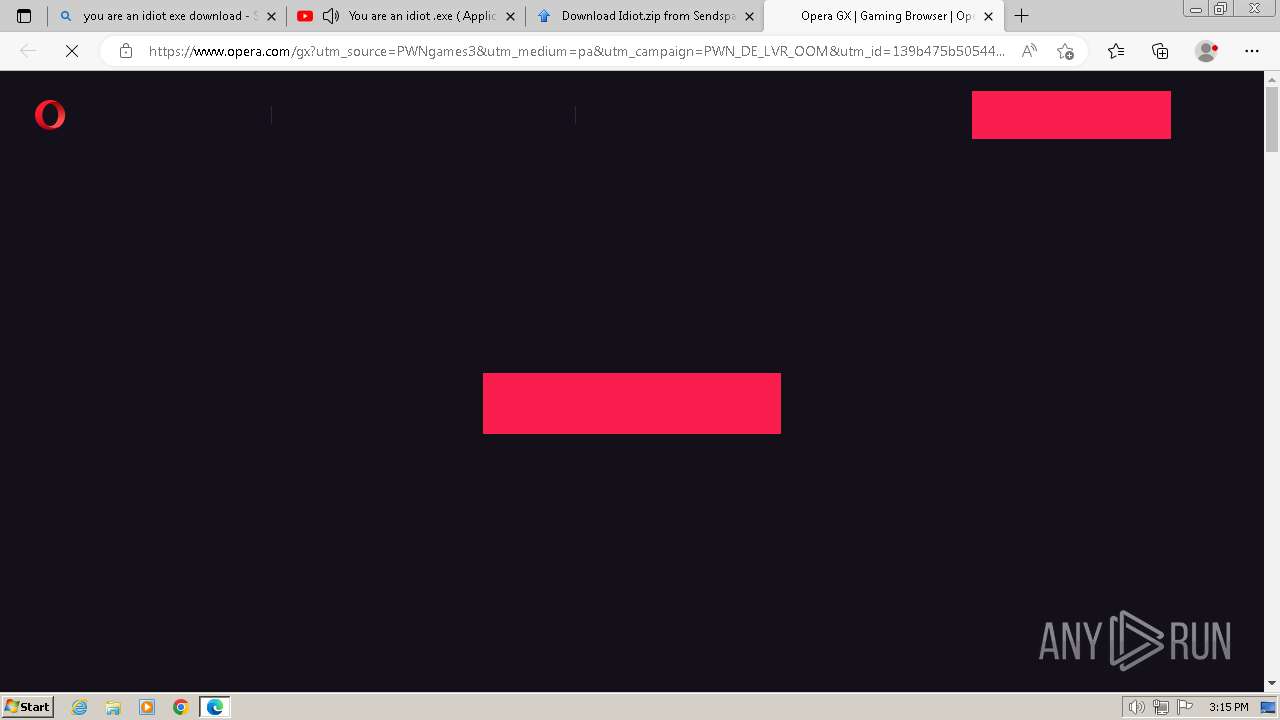Open Collections panel
Viewport: 1280px width, 720px height.
[1160, 51]
